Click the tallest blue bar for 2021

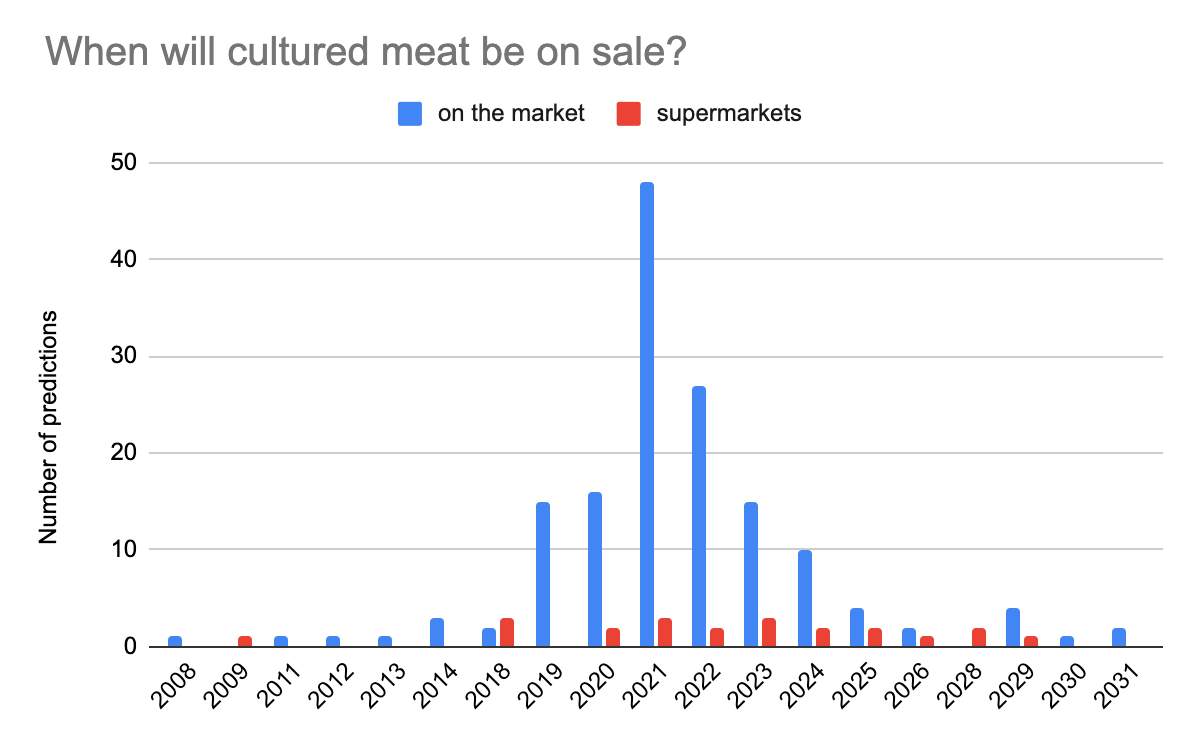pos(647,414)
